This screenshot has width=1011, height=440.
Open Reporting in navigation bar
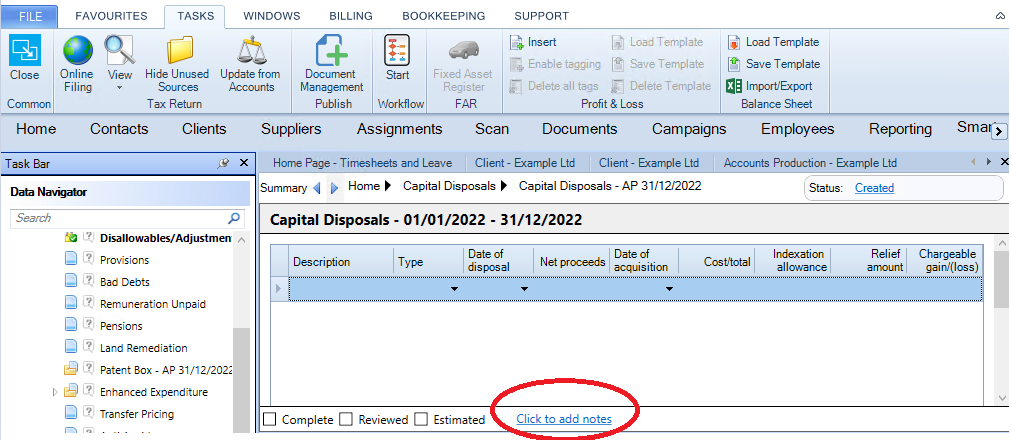[x=900, y=129]
